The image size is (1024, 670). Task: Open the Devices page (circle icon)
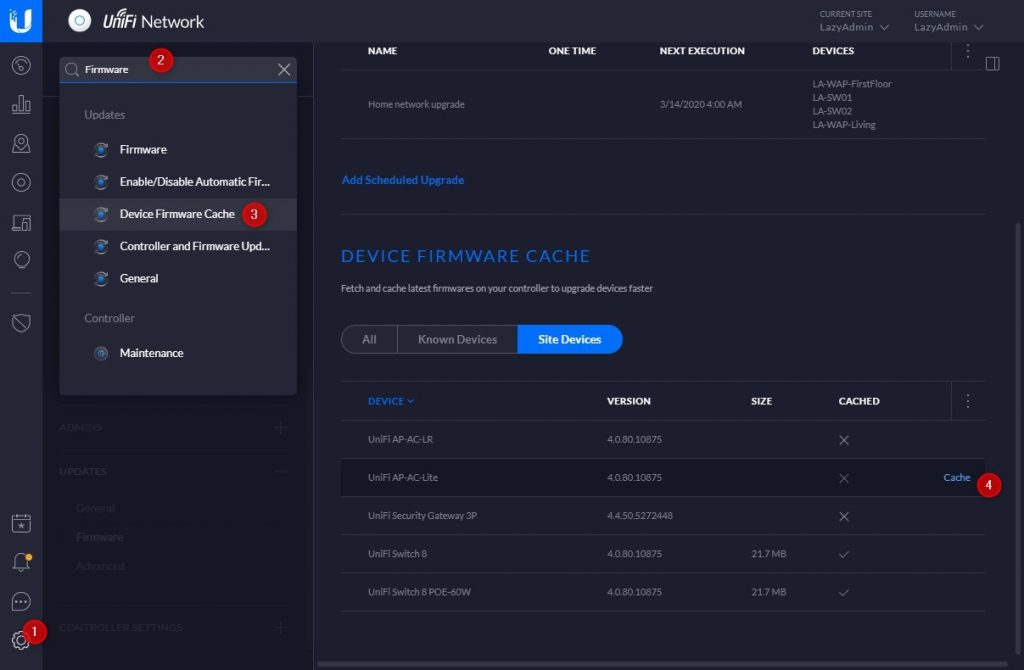[21, 183]
